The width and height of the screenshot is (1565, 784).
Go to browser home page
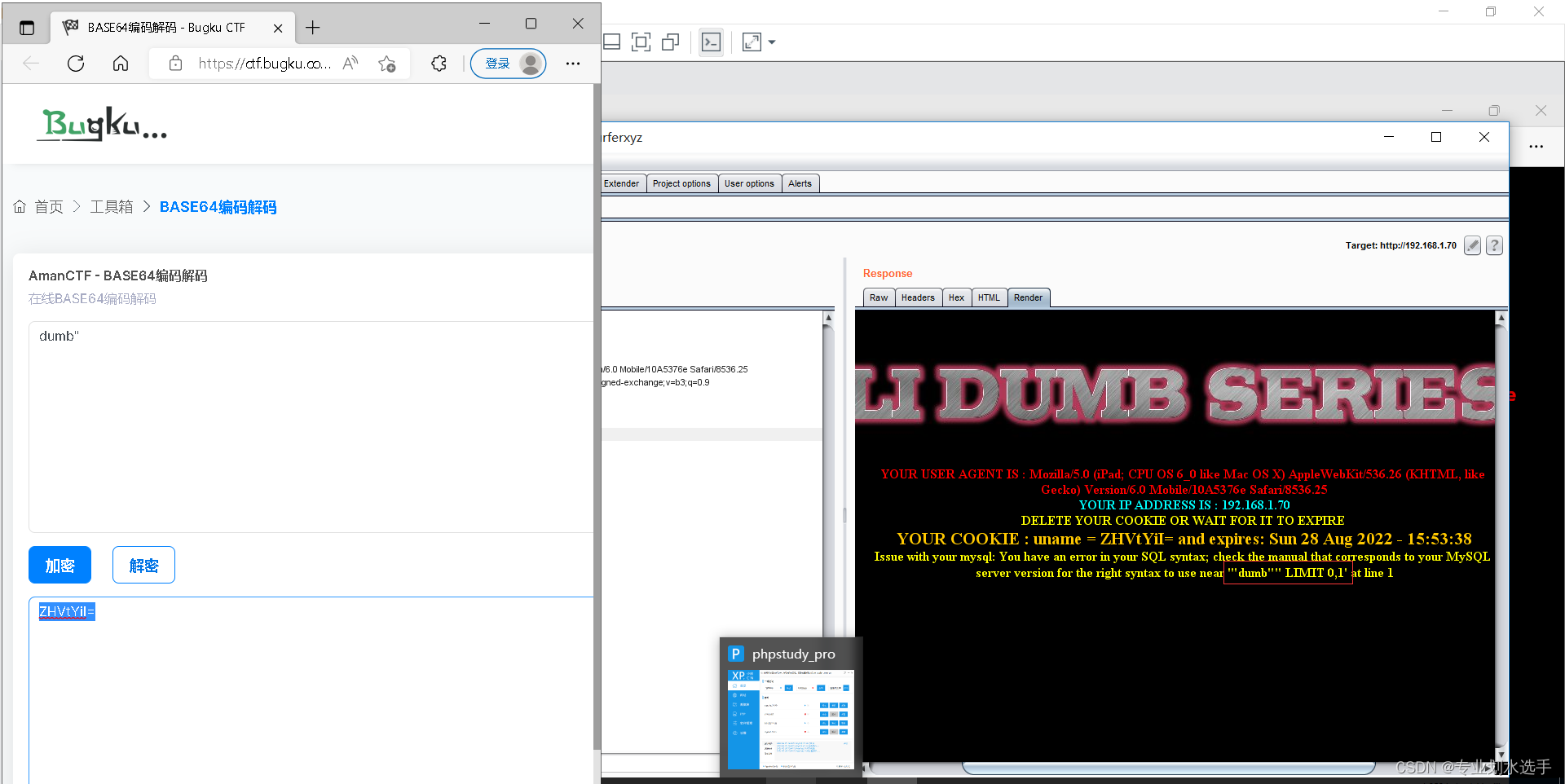tap(121, 64)
